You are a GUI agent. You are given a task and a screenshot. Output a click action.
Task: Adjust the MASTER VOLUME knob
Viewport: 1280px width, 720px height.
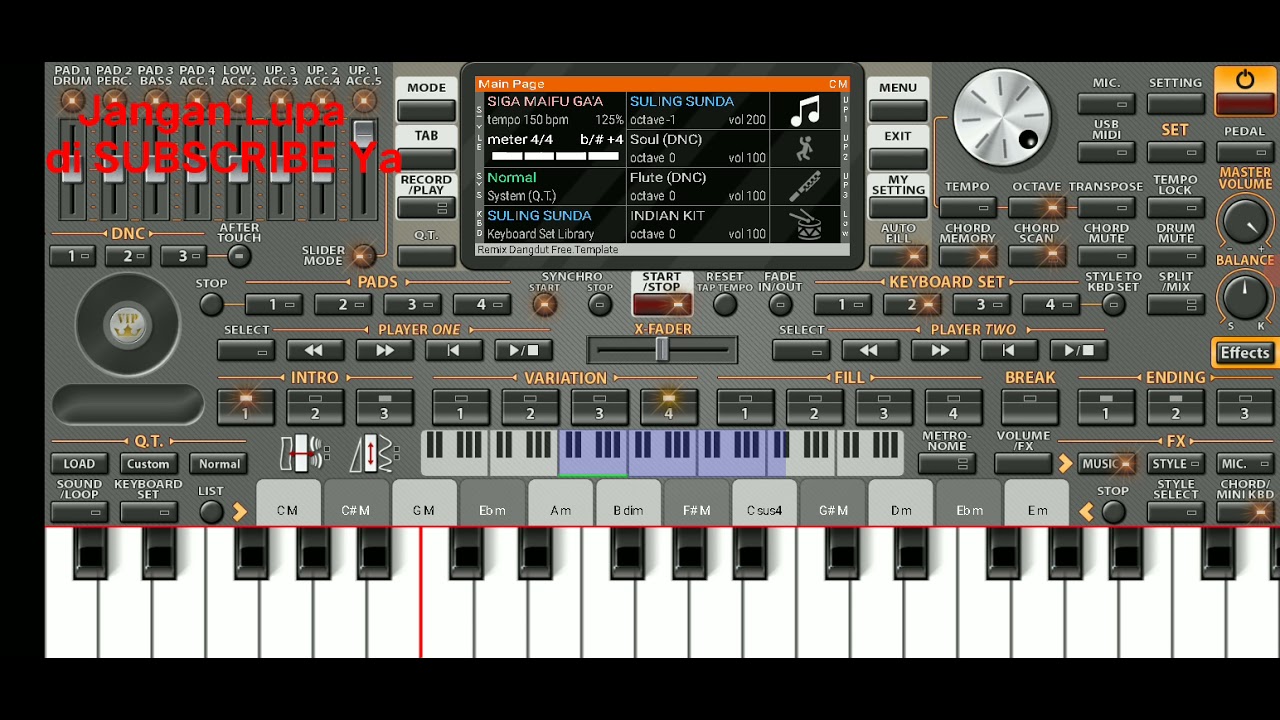1244,221
